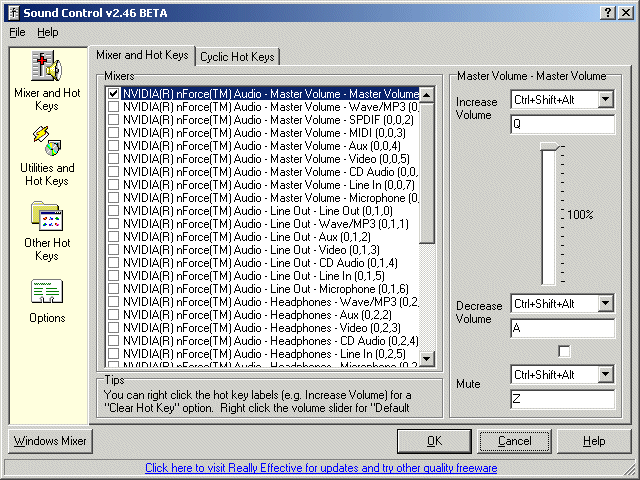Uncheck the Master Volume - Master Volume mixer
This screenshot has height=480, width=640.
pos(113,94)
